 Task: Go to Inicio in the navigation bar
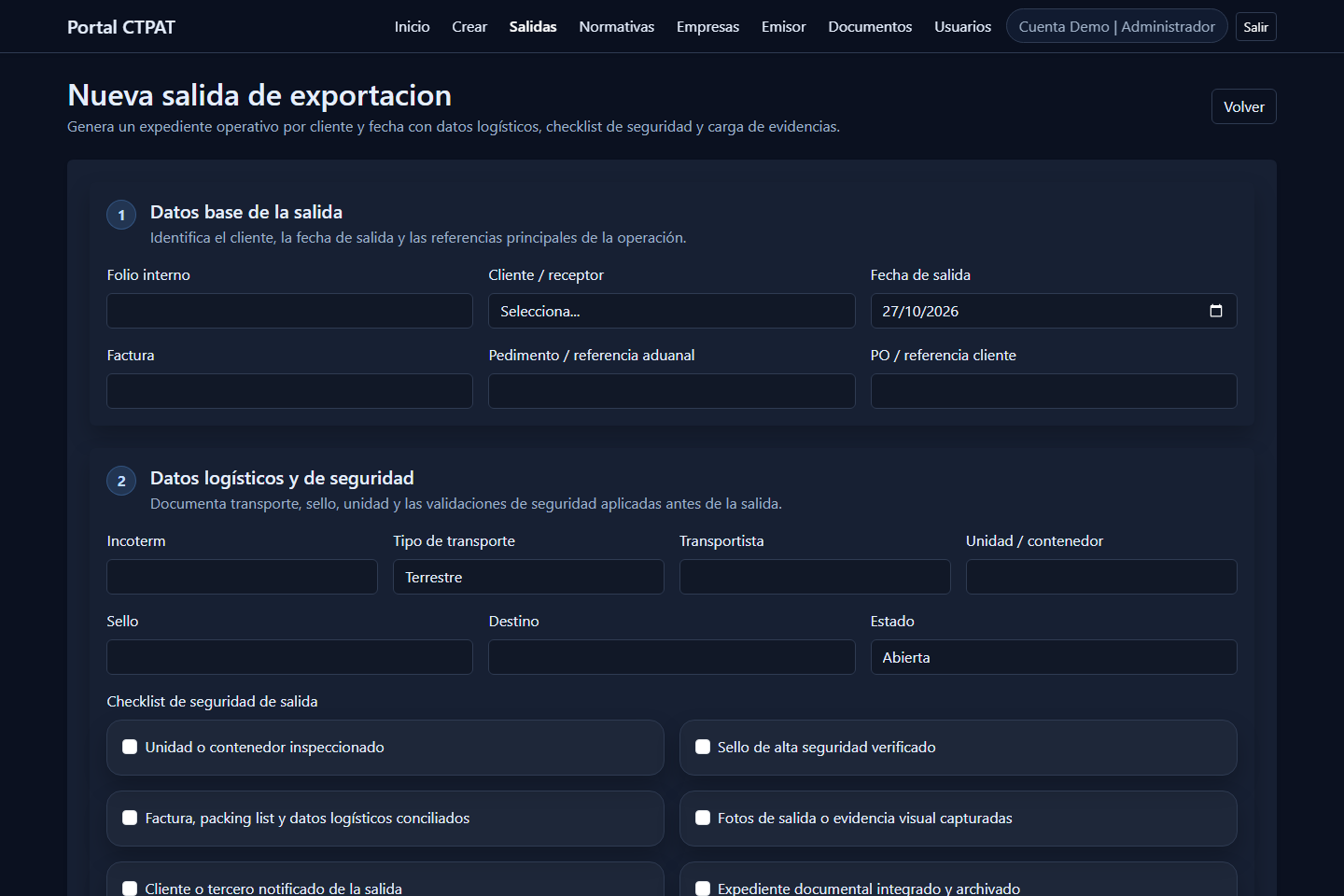pos(412,26)
